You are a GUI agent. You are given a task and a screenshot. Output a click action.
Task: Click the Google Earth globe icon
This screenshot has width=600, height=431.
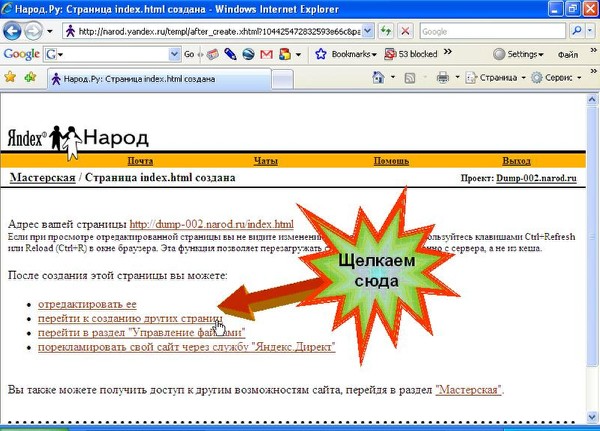248,55
